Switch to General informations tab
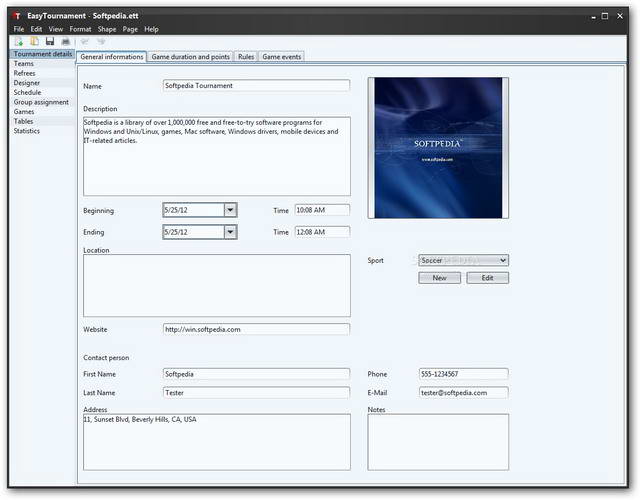This screenshot has height=500, width=640. tap(111, 57)
